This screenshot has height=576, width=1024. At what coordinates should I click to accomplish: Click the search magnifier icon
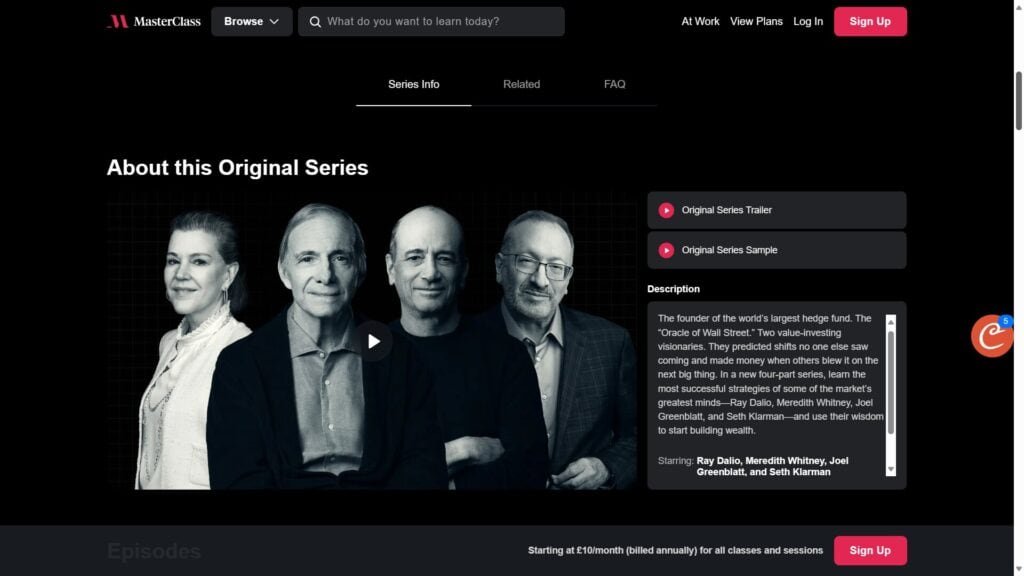pyautogui.click(x=315, y=22)
